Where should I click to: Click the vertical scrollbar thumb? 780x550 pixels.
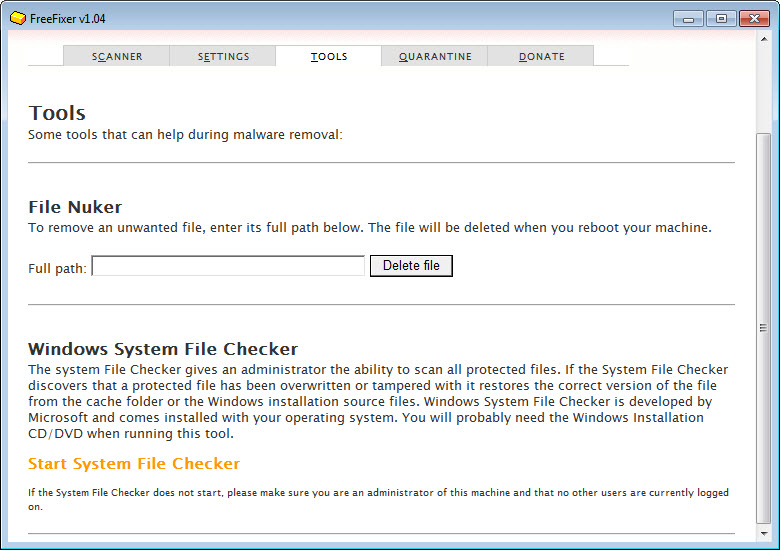[x=764, y=328]
